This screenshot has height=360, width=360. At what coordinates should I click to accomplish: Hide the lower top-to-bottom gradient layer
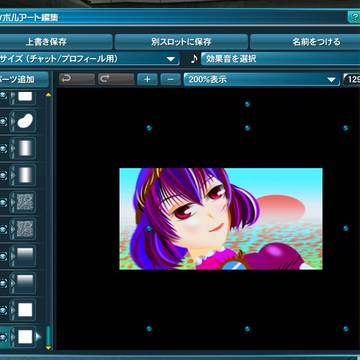[3, 283]
